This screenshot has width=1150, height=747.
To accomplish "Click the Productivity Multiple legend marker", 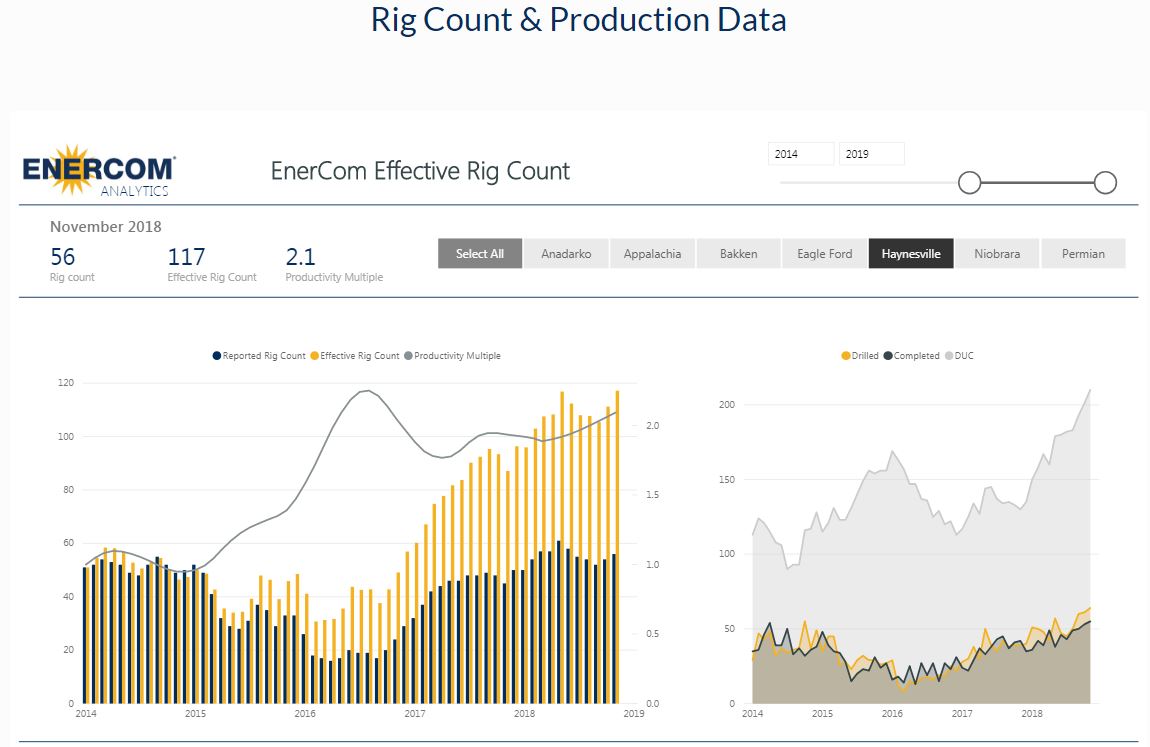I will (x=408, y=356).
